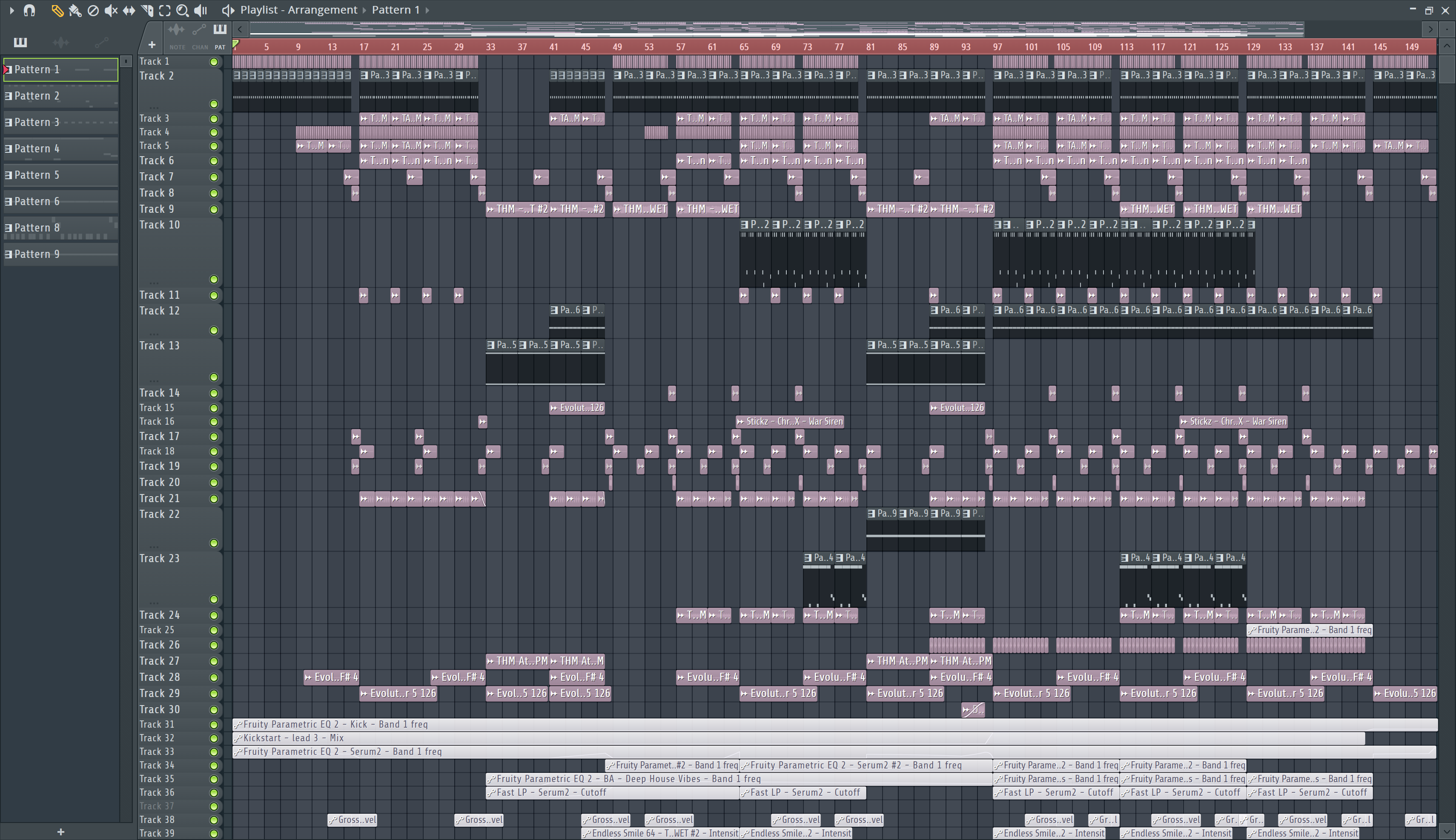This screenshot has height=840, width=1456.
Task: Click the first Evolut..126 clip on Track 15
Action: [x=577, y=408]
